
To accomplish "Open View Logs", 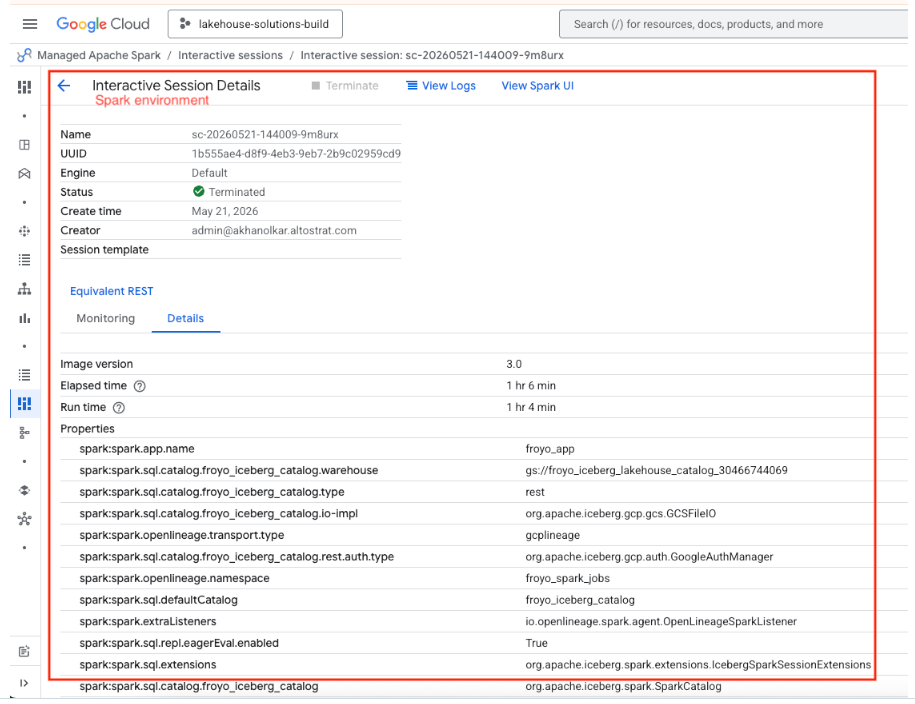I will [x=441, y=86].
